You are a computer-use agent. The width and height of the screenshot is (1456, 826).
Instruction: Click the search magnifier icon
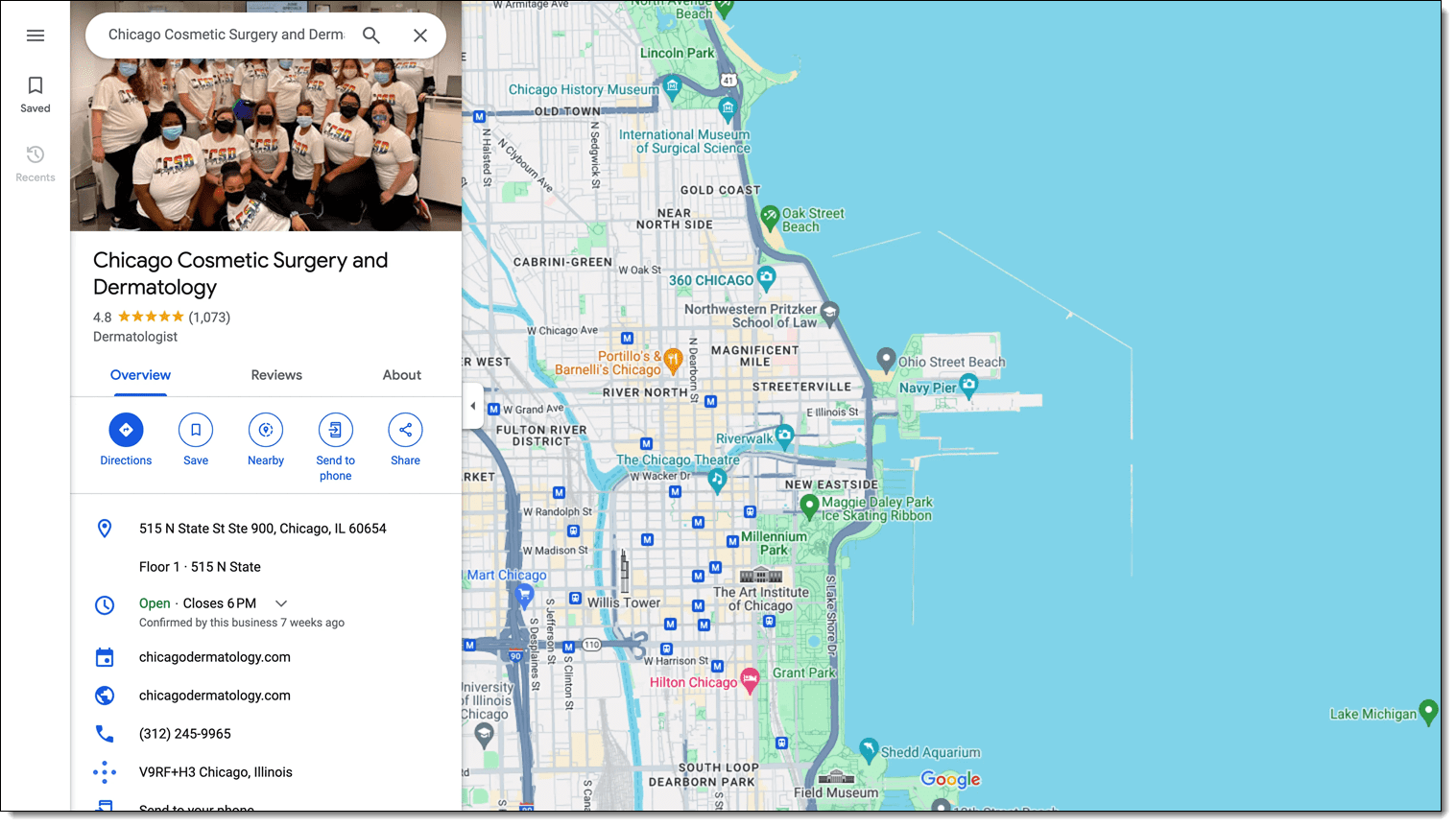[x=371, y=35]
